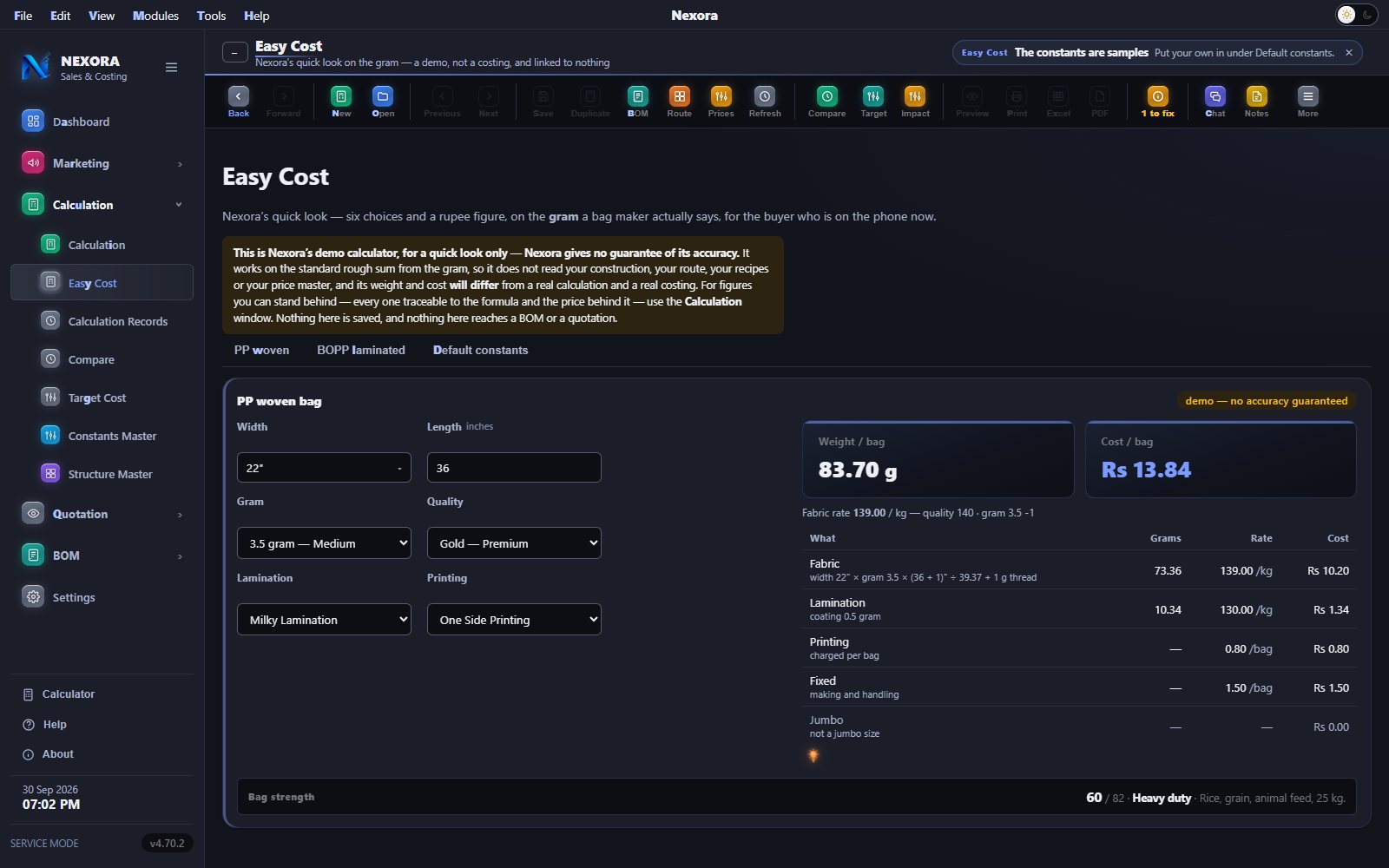
Task: Open Settings in the sidebar
Action: pos(102,597)
